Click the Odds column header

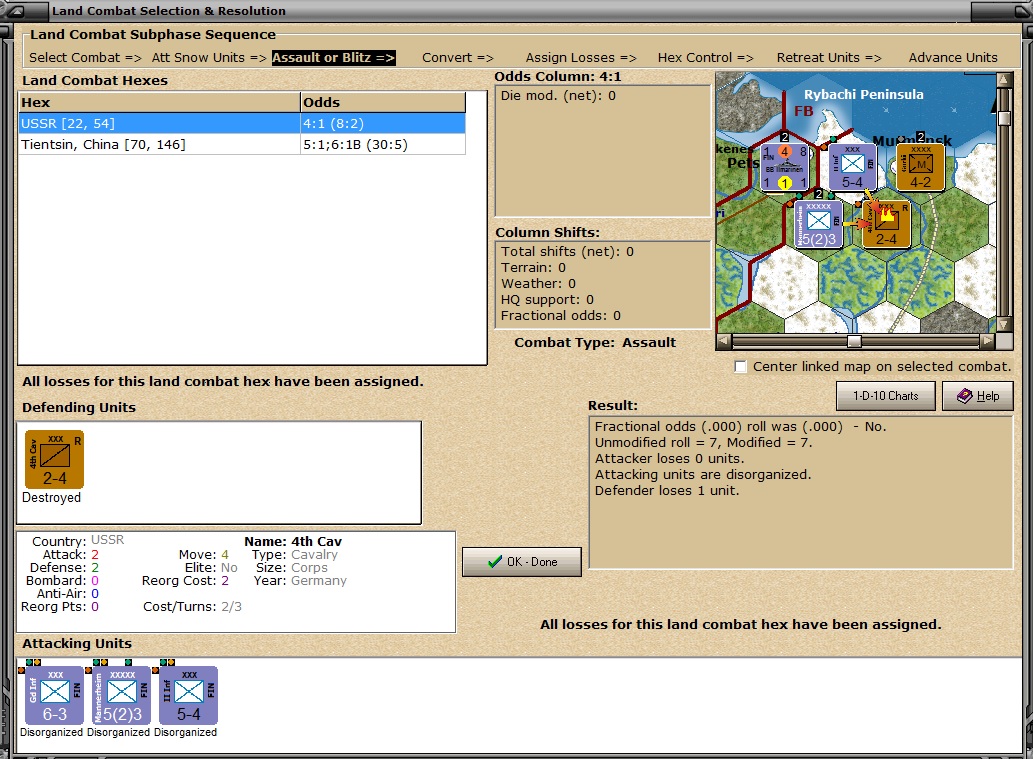click(383, 102)
